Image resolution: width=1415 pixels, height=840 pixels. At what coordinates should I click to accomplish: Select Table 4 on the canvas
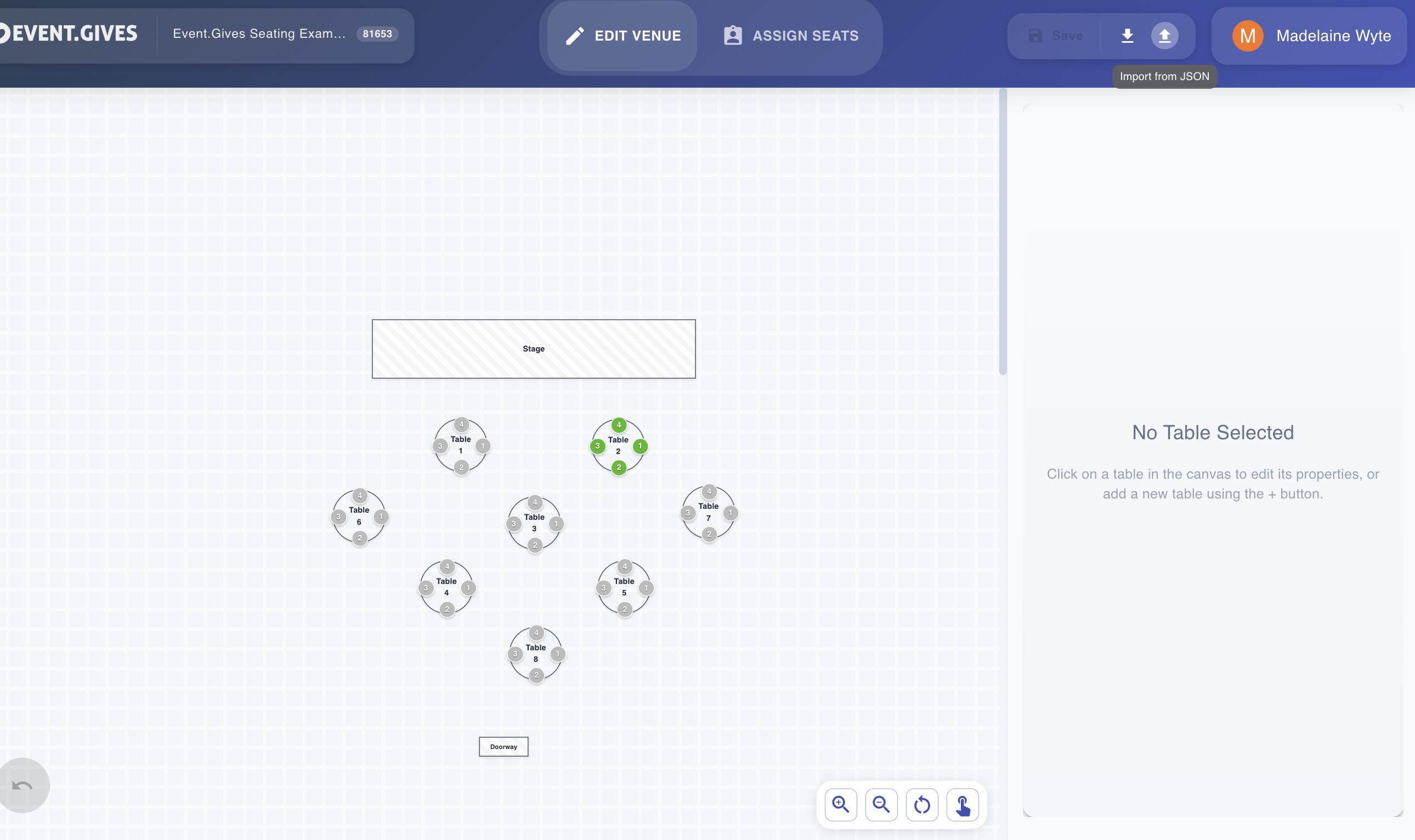click(446, 587)
